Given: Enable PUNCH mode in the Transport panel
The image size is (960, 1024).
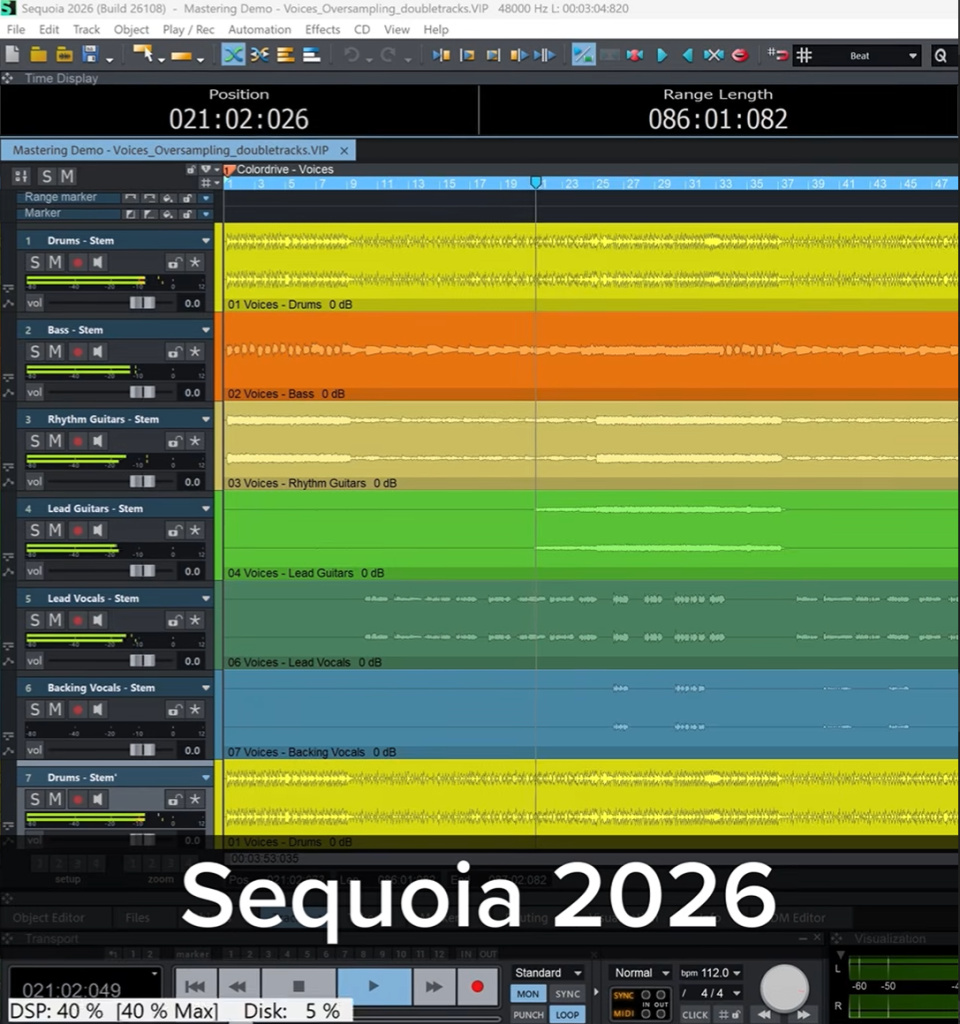Looking at the screenshot, I should click(x=527, y=1014).
